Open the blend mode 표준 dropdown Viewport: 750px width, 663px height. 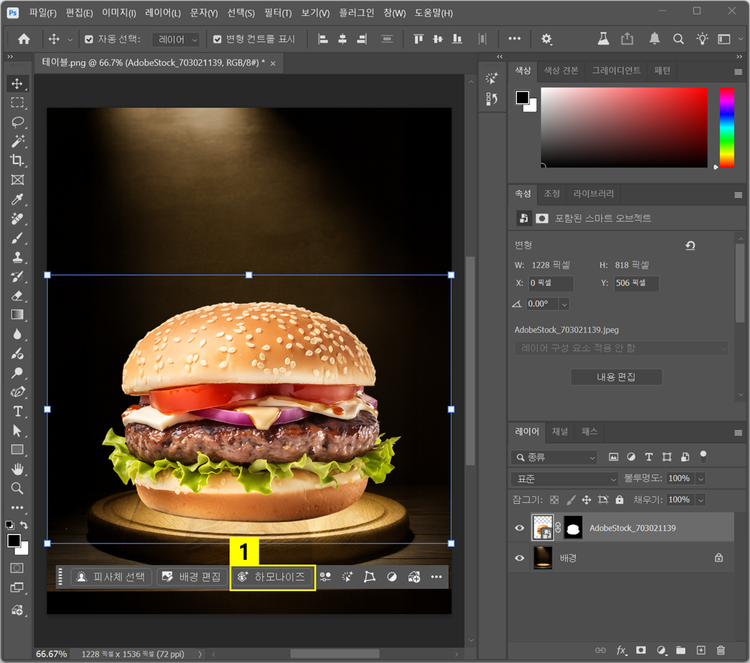(x=564, y=479)
